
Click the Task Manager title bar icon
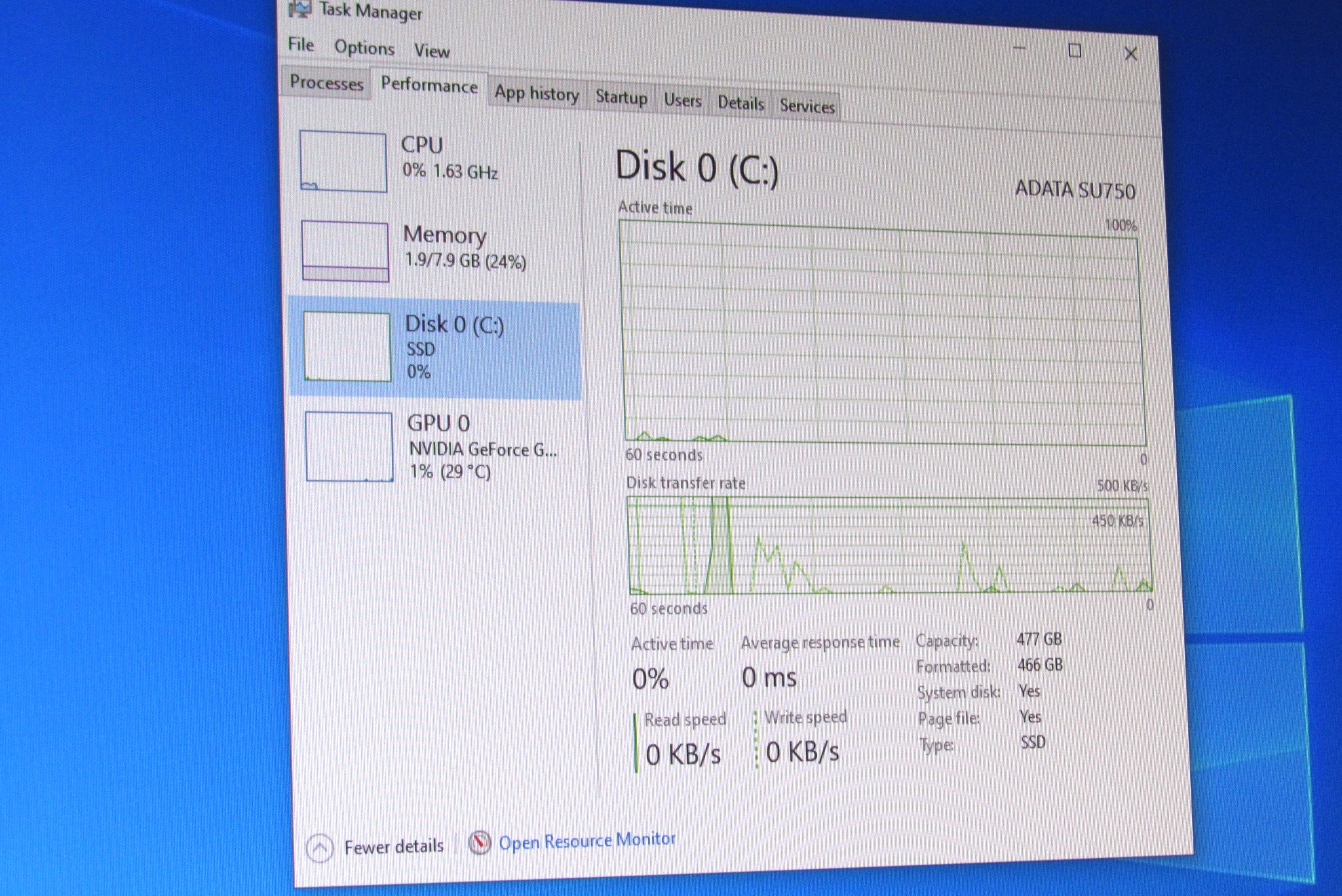(x=299, y=9)
